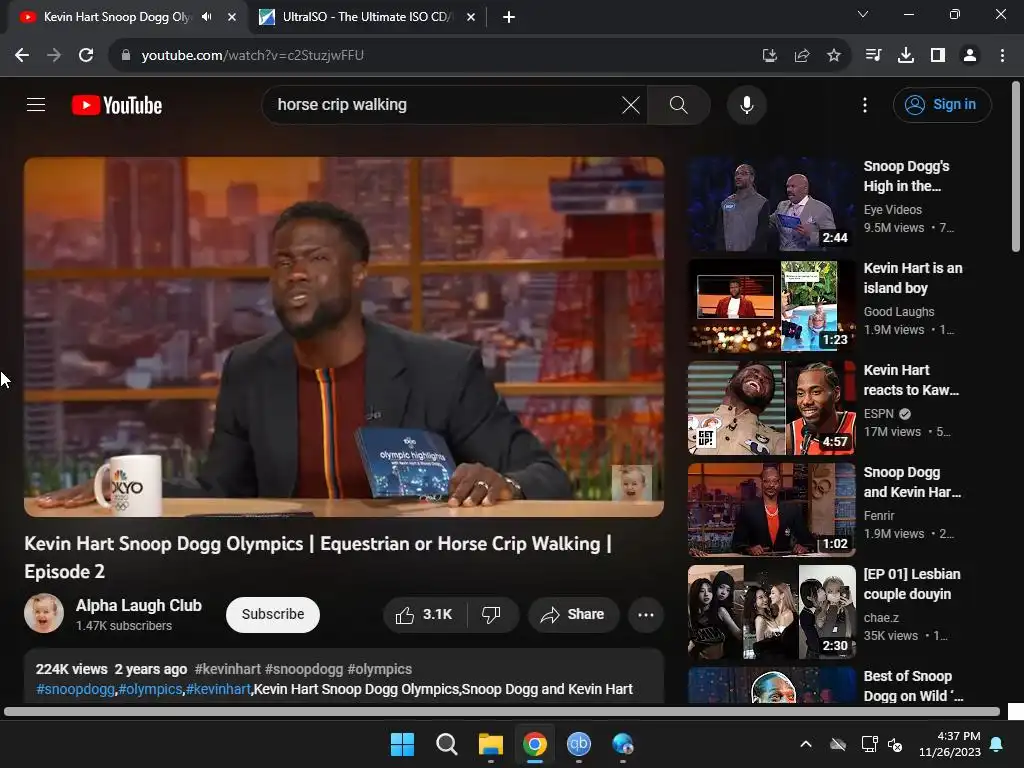
Task: Click Sign in button
Action: [x=942, y=104]
